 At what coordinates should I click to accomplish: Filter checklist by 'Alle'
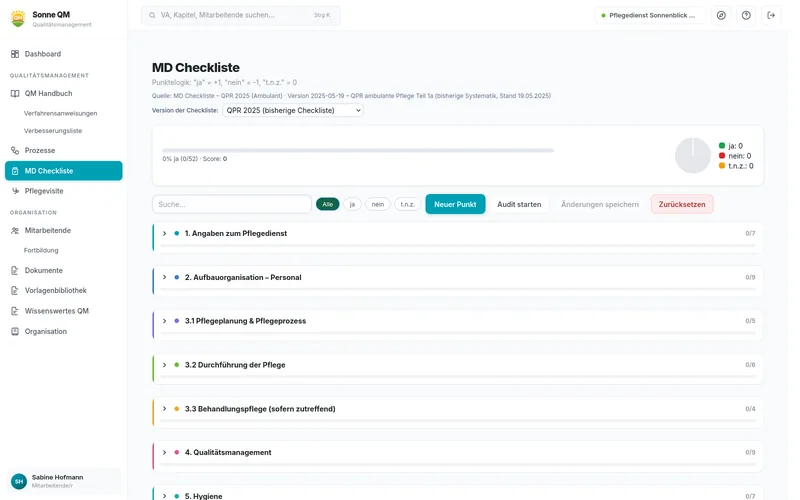click(328, 204)
